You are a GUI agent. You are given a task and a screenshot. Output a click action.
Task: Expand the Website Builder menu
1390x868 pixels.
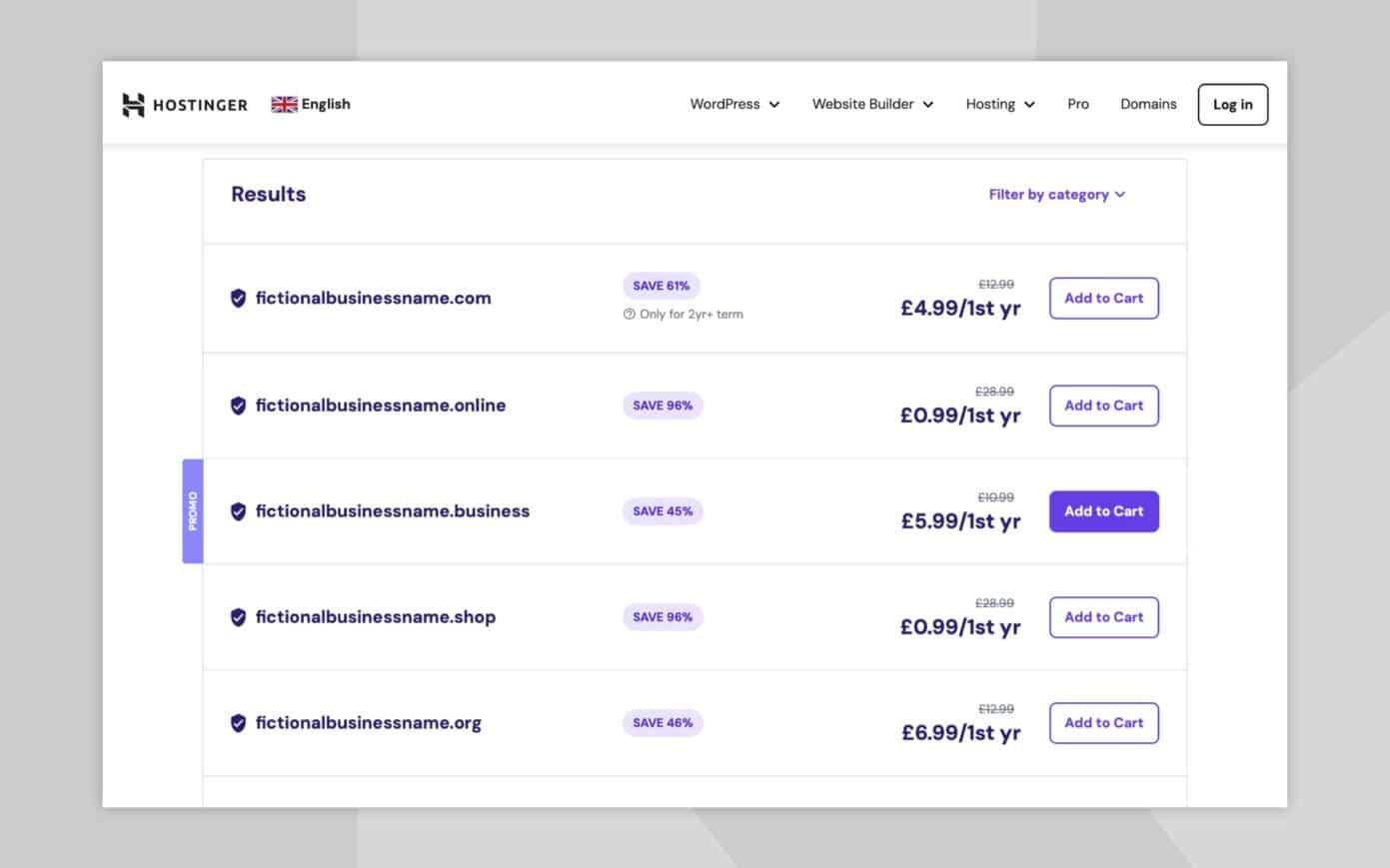872,104
